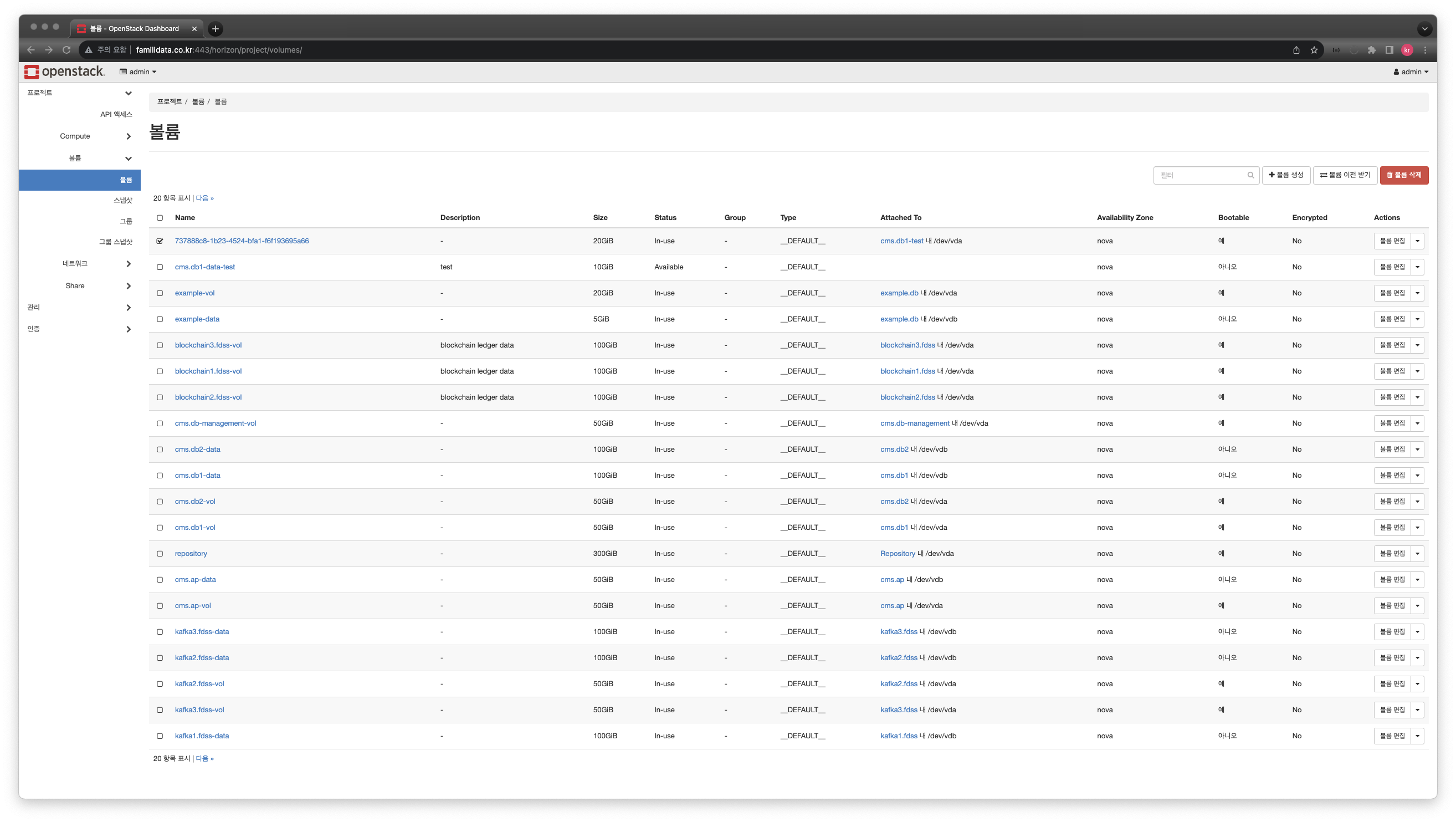The width and height of the screenshot is (1456, 822).
Task: Click the red 볼륨 삭제 button
Action: 1404,175
